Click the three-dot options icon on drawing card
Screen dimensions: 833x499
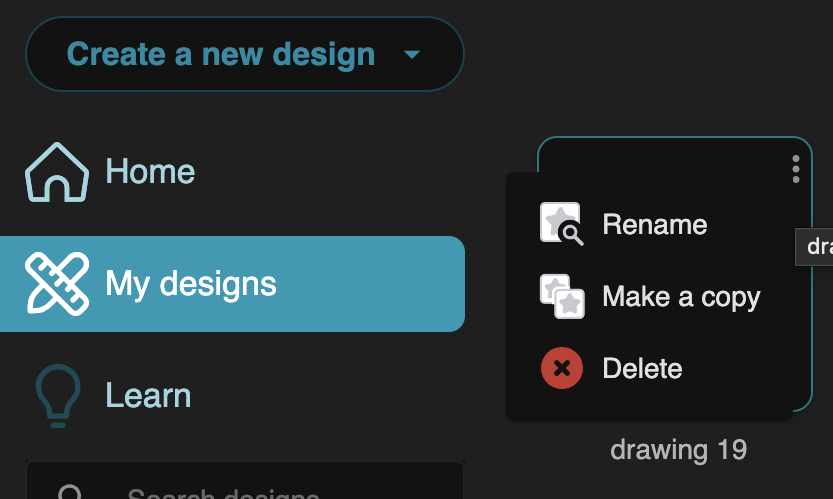click(x=795, y=169)
